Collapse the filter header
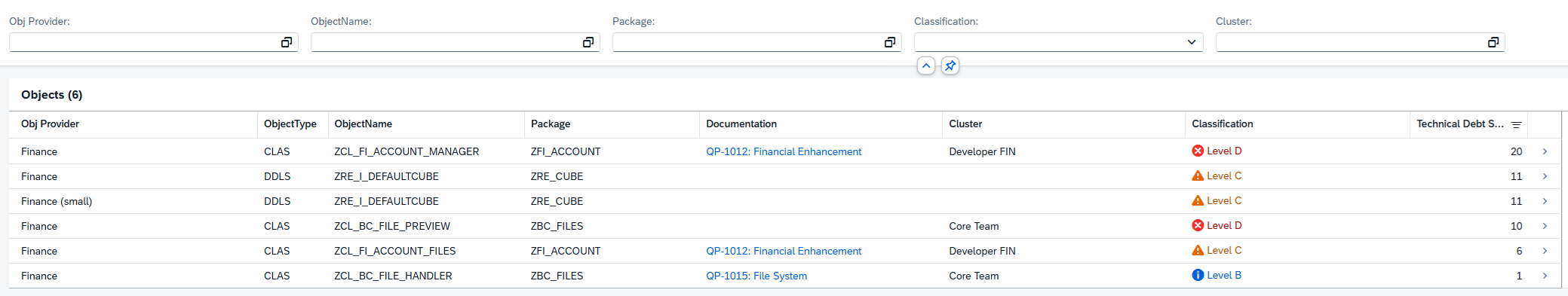This screenshot has width=1568, height=296. click(926, 66)
